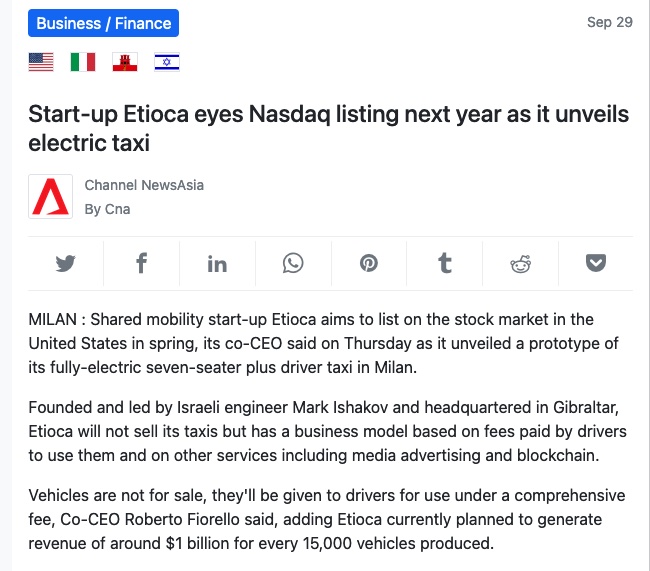Screen dimensions: 650x571
Task: Click the Gibraltar flag icon
Action: coord(125,62)
